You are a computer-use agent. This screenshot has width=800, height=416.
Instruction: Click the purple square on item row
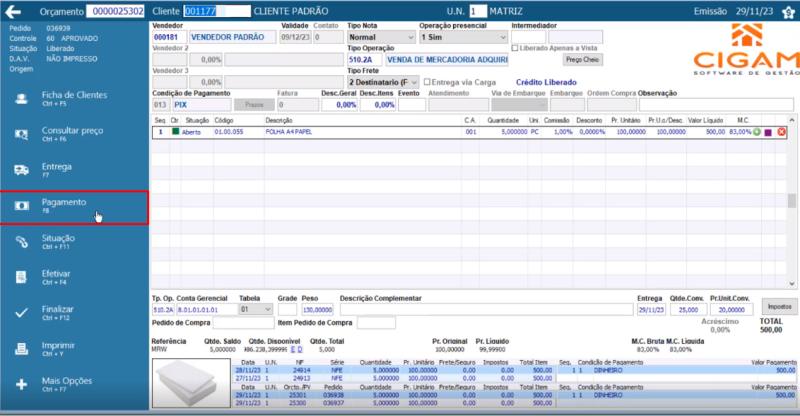(x=768, y=132)
